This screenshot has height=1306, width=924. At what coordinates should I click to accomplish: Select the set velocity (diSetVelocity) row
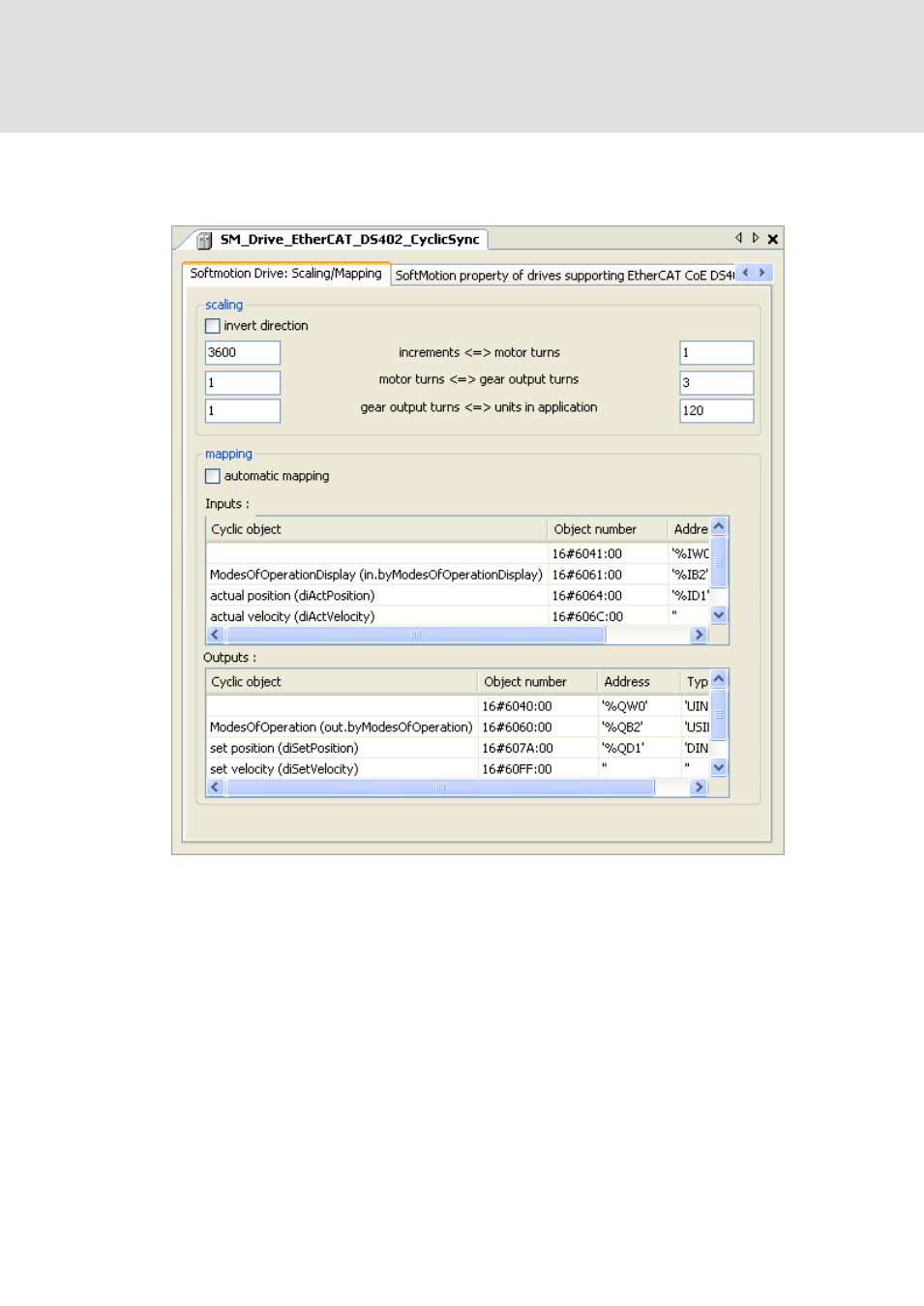[459, 770]
